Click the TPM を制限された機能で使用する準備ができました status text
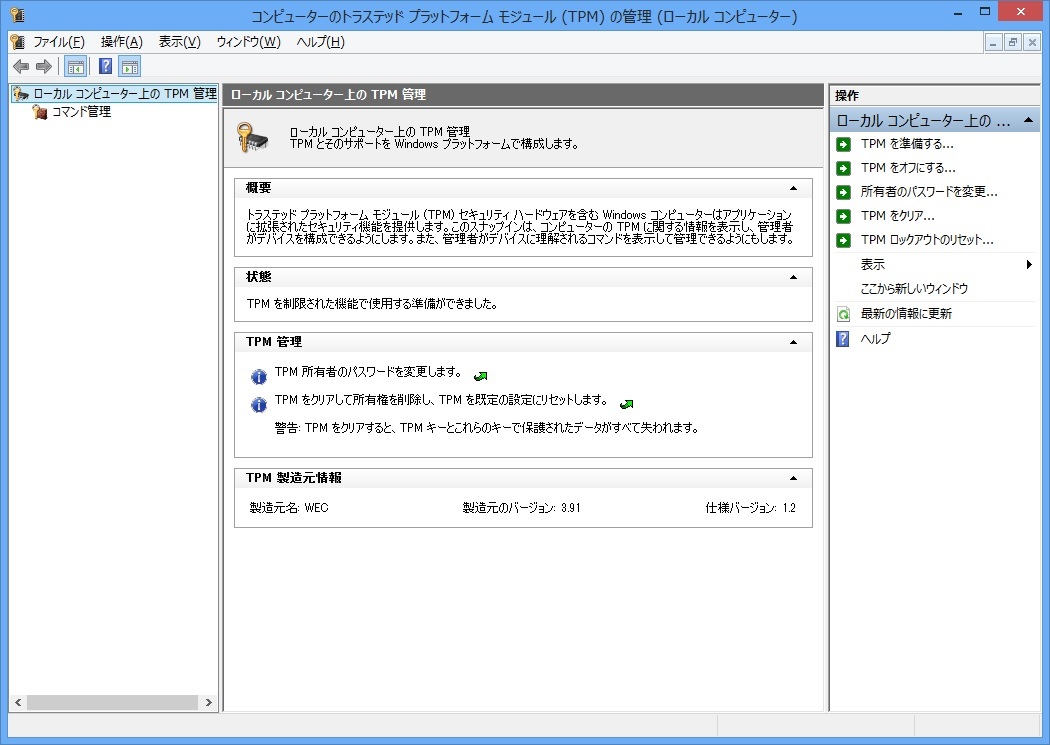This screenshot has width=1050, height=745. [x=372, y=304]
